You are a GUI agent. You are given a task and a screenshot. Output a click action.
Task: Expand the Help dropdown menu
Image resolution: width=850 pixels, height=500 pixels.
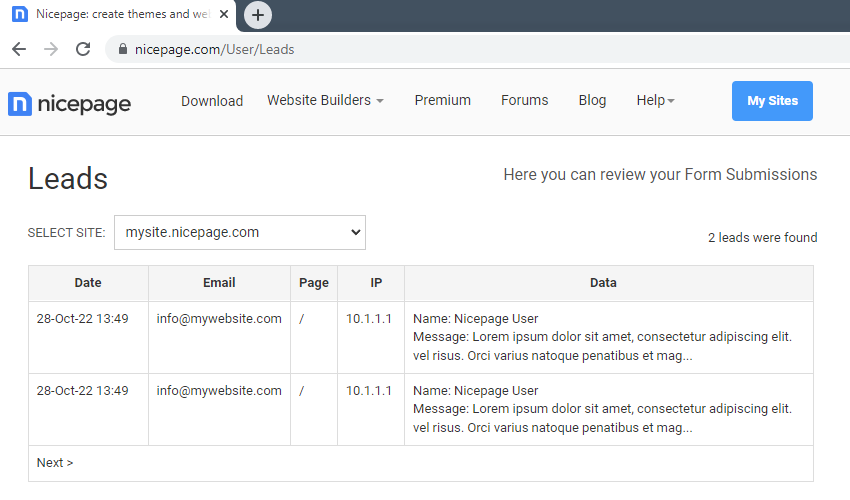(x=655, y=100)
